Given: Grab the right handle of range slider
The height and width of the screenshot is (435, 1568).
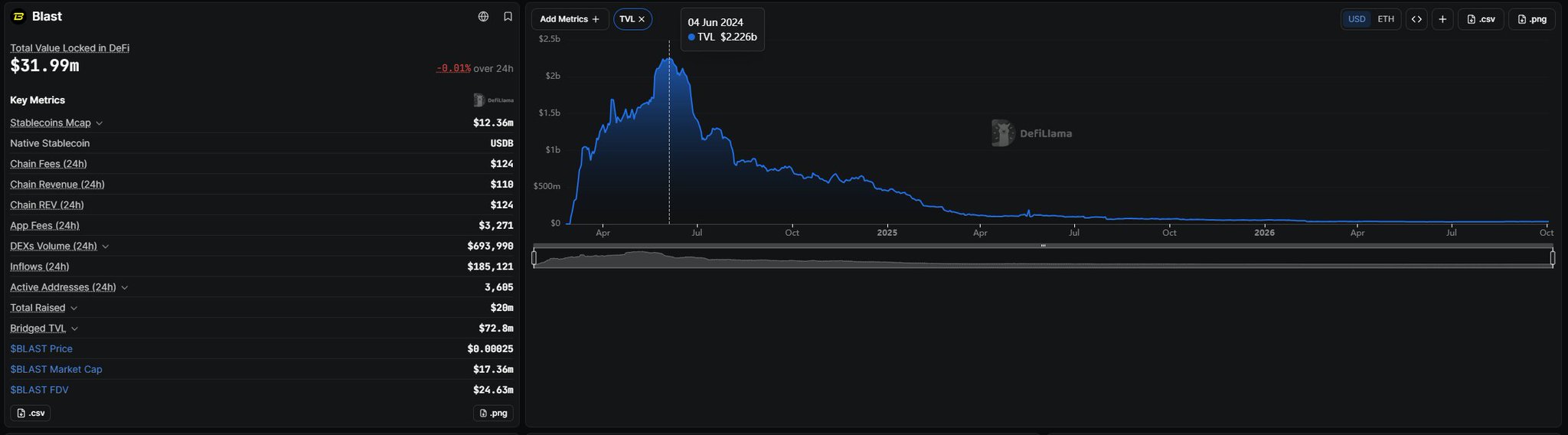Looking at the screenshot, I should [x=1553, y=258].
